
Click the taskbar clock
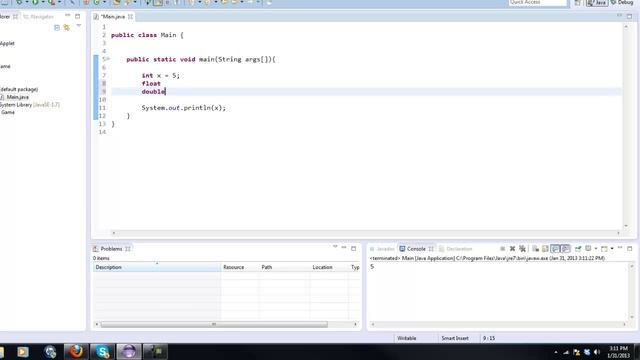pos(618,352)
